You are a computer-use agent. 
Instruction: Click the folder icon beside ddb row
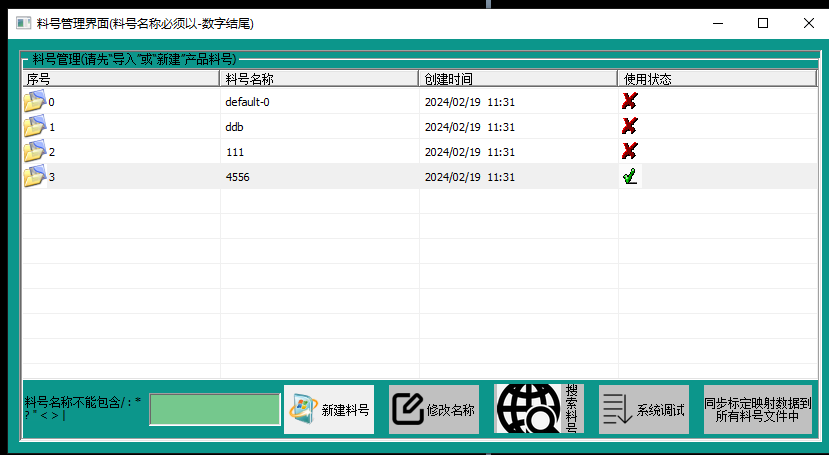[x=35, y=126]
